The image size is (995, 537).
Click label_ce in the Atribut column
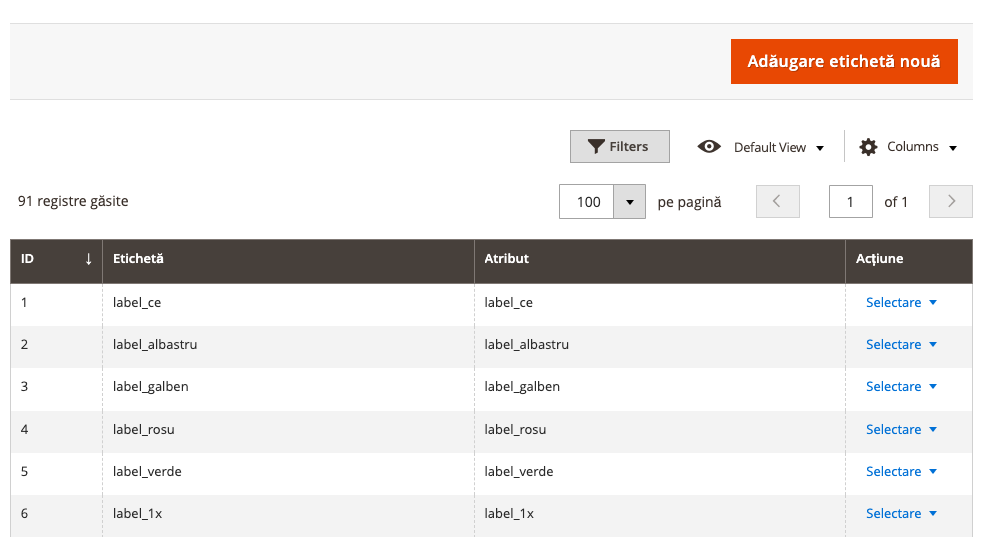pos(509,303)
